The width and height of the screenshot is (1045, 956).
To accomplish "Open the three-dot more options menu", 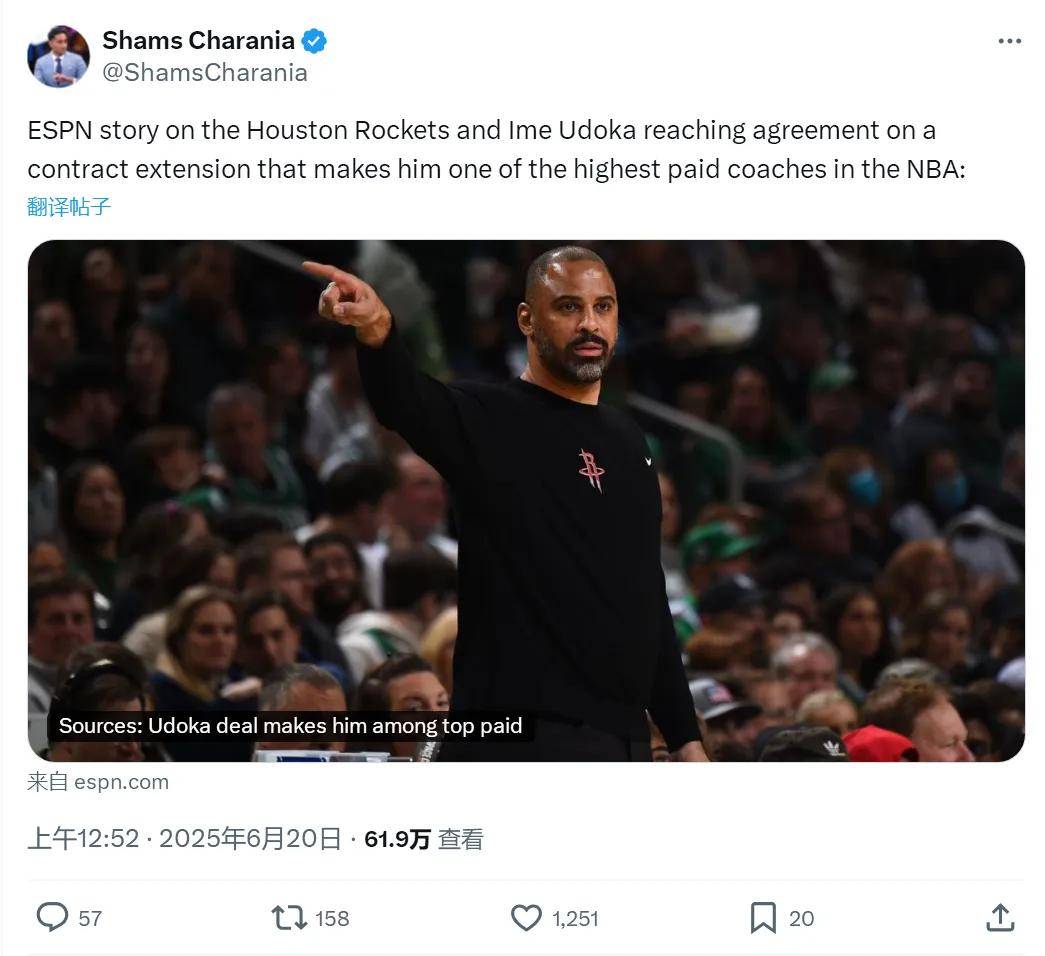I will pyautogui.click(x=1009, y=41).
